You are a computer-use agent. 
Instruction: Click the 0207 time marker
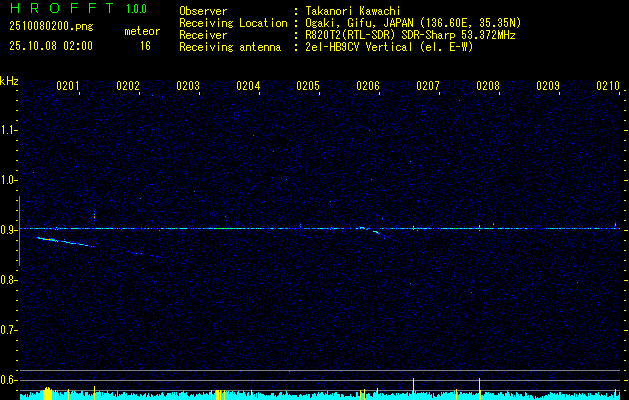pyautogui.click(x=428, y=86)
